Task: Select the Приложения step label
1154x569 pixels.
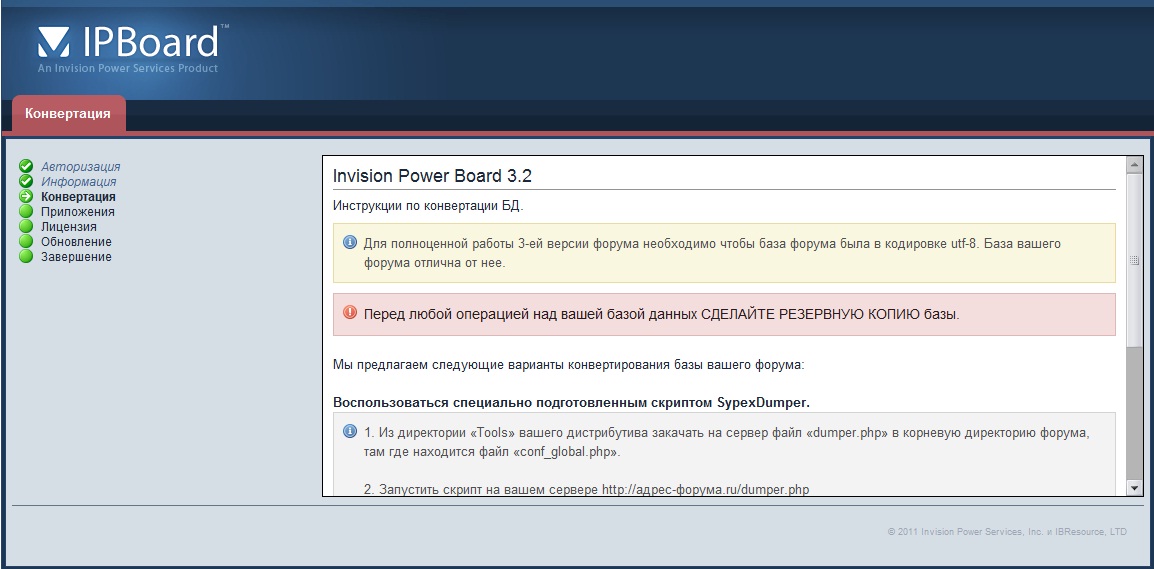Action: (77, 212)
